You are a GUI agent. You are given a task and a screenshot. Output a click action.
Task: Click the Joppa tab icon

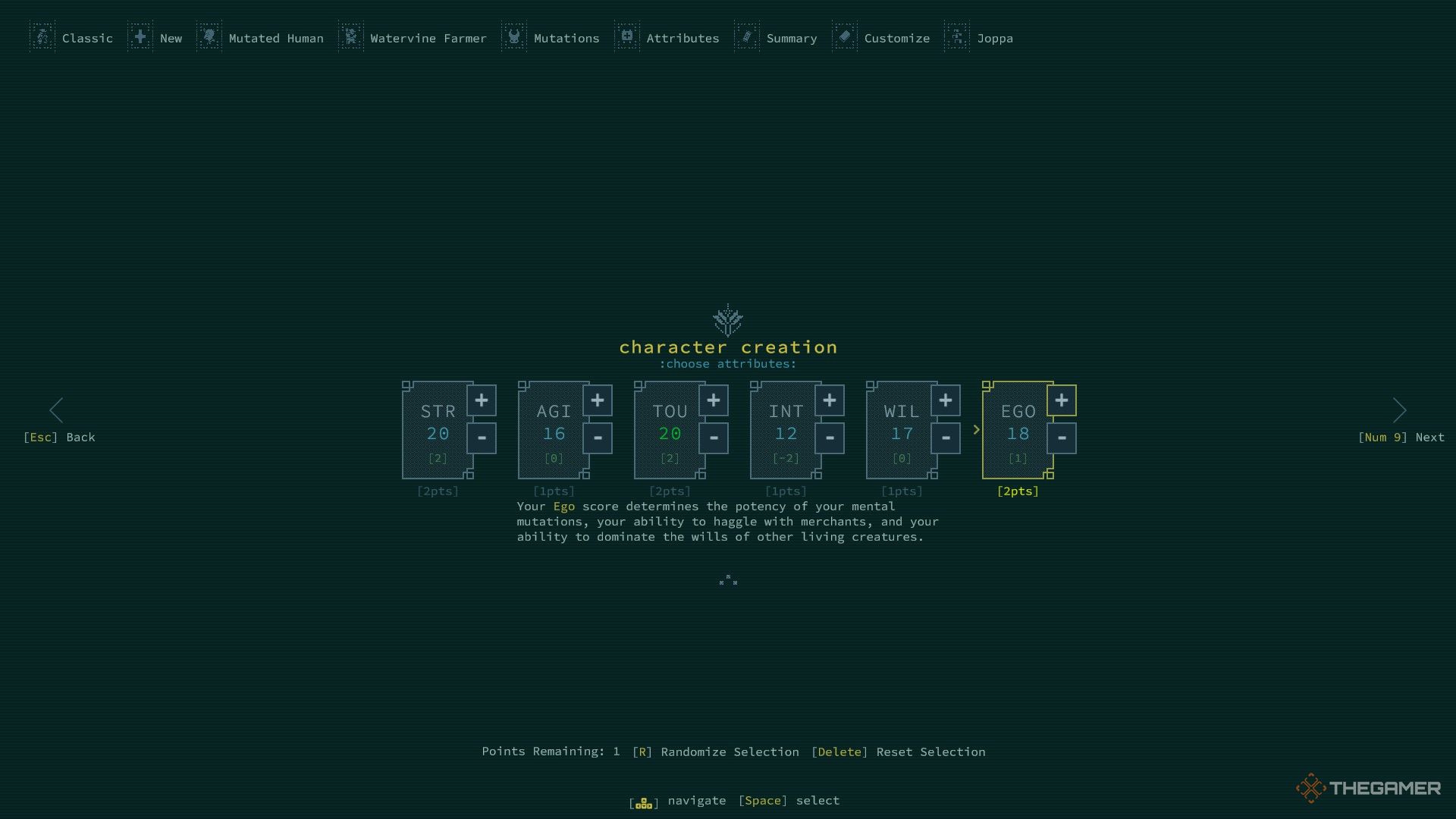[x=956, y=37]
